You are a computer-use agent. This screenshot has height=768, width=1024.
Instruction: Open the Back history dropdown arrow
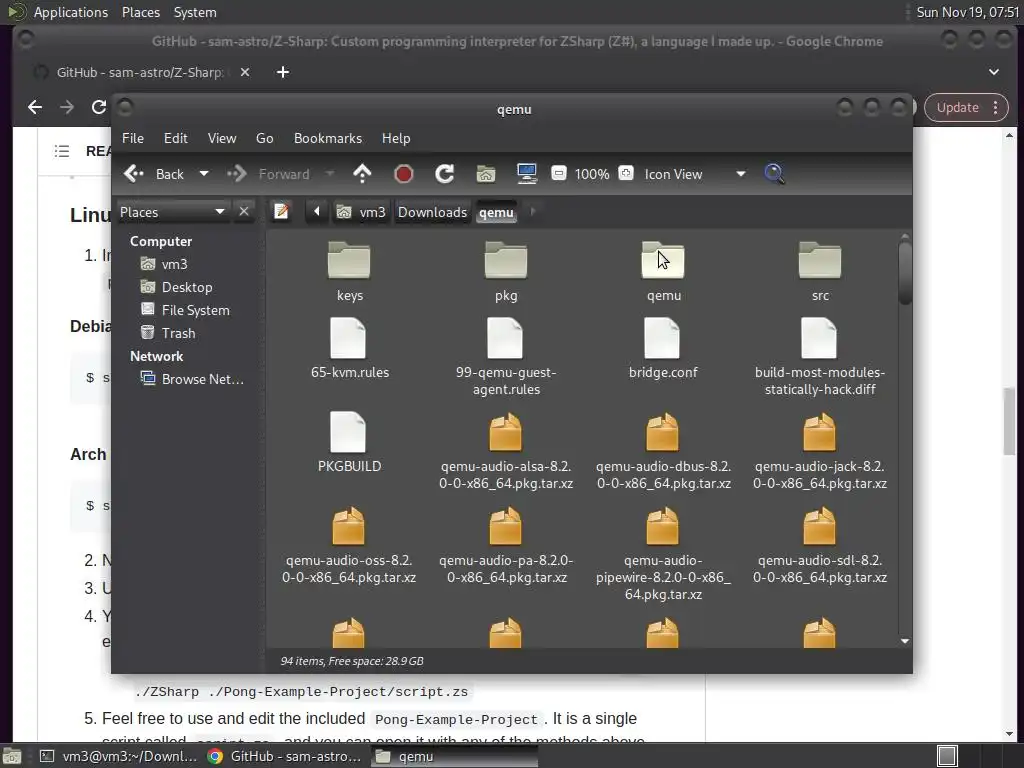point(204,174)
